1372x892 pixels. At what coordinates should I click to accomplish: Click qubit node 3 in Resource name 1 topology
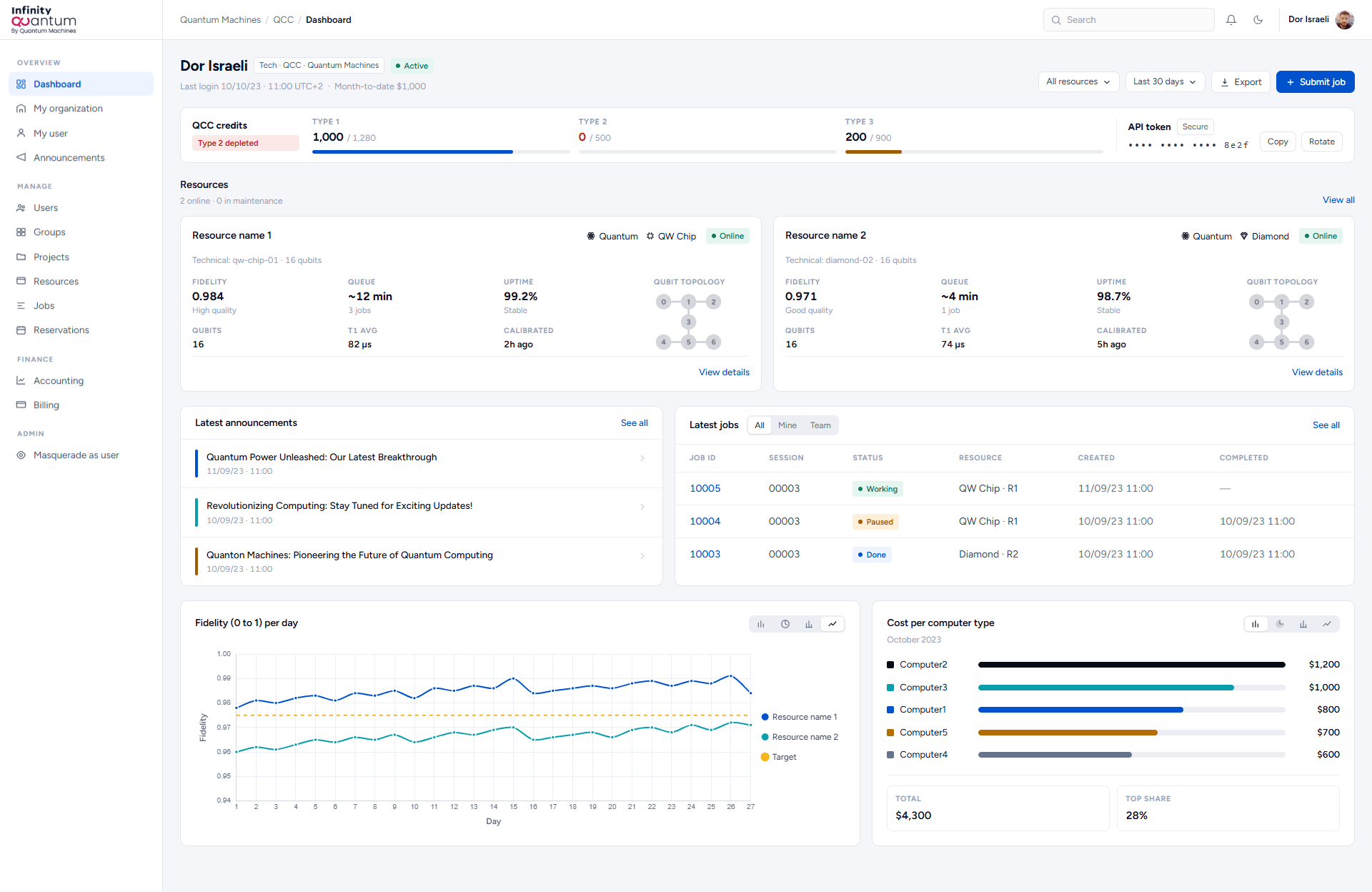point(689,322)
